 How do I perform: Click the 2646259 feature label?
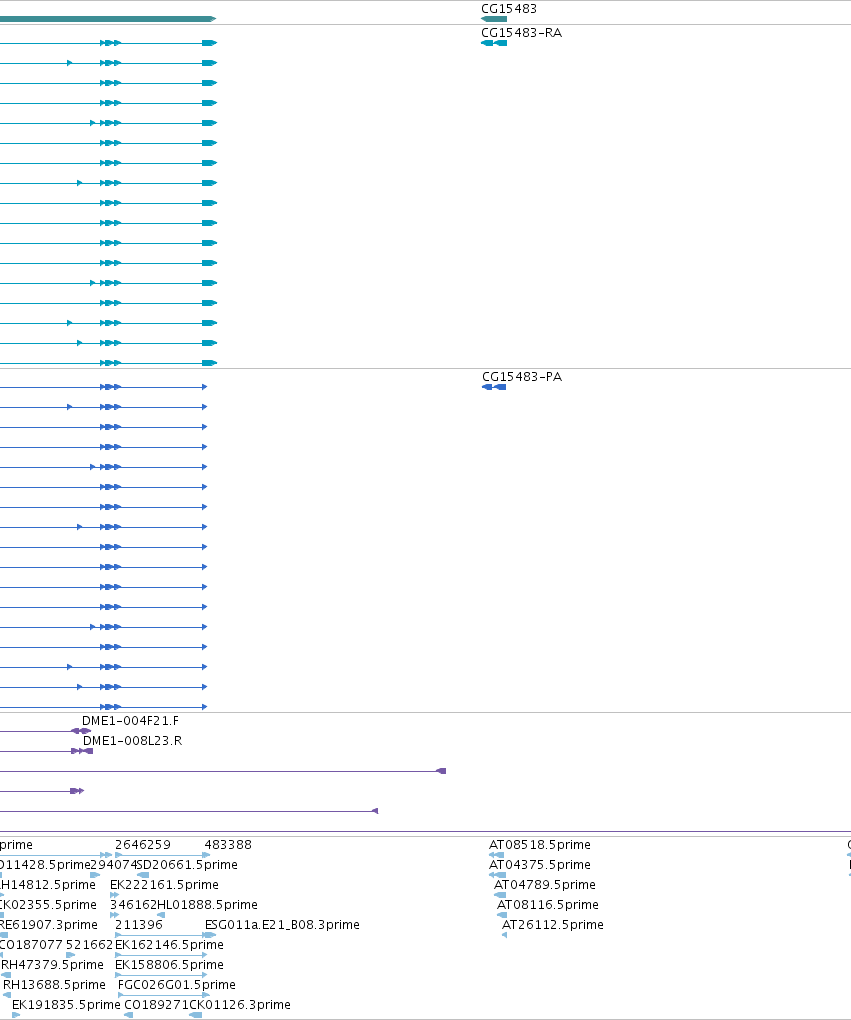click(x=142, y=845)
